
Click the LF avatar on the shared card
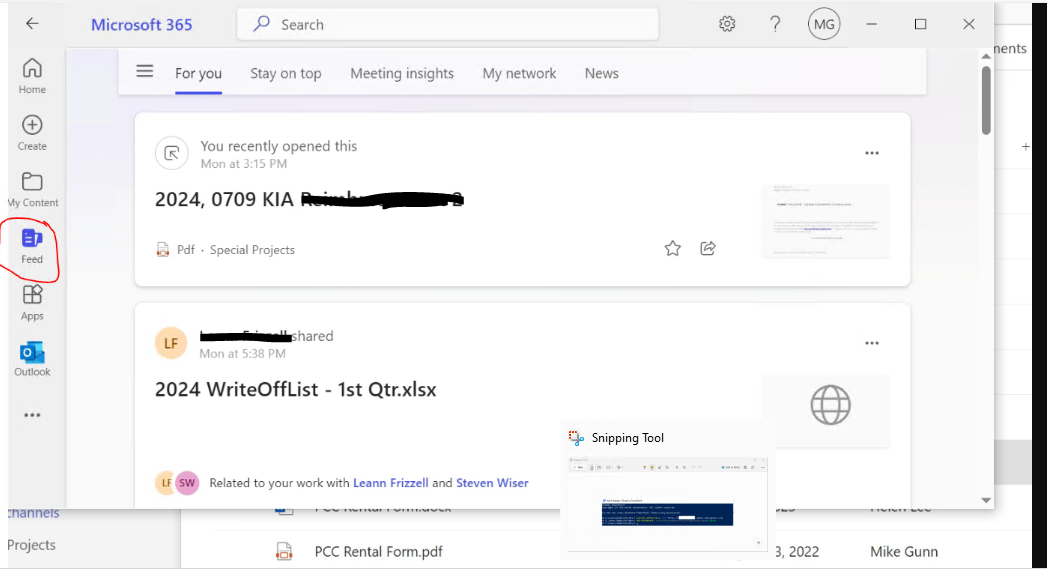click(x=171, y=343)
